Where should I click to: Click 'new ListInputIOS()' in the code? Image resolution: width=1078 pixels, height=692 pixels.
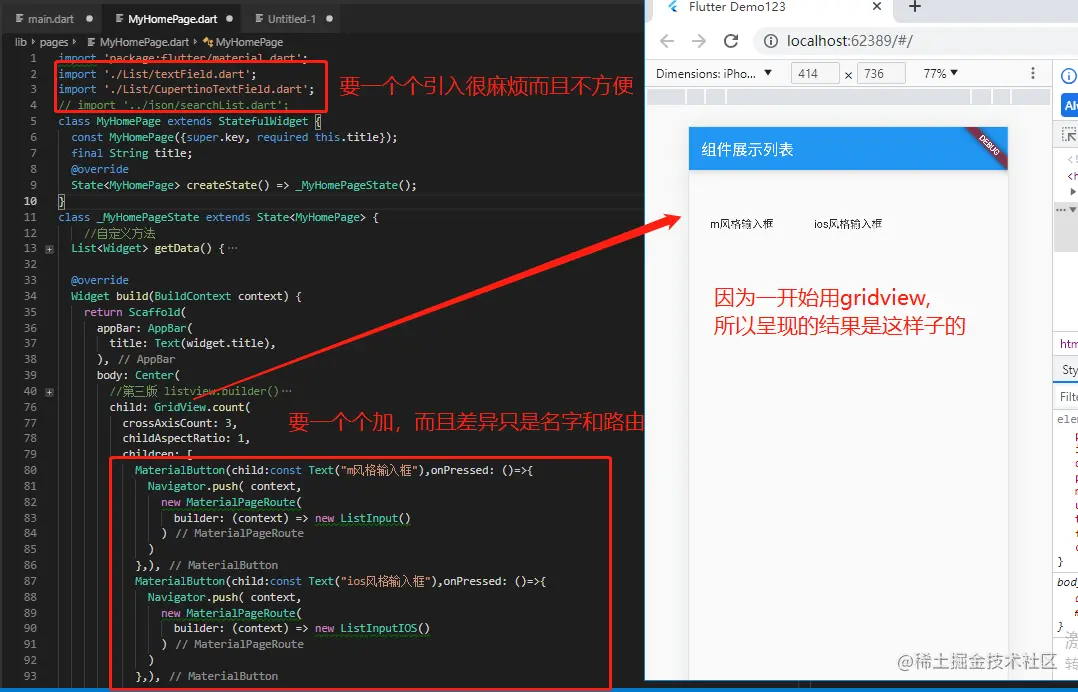372,628
